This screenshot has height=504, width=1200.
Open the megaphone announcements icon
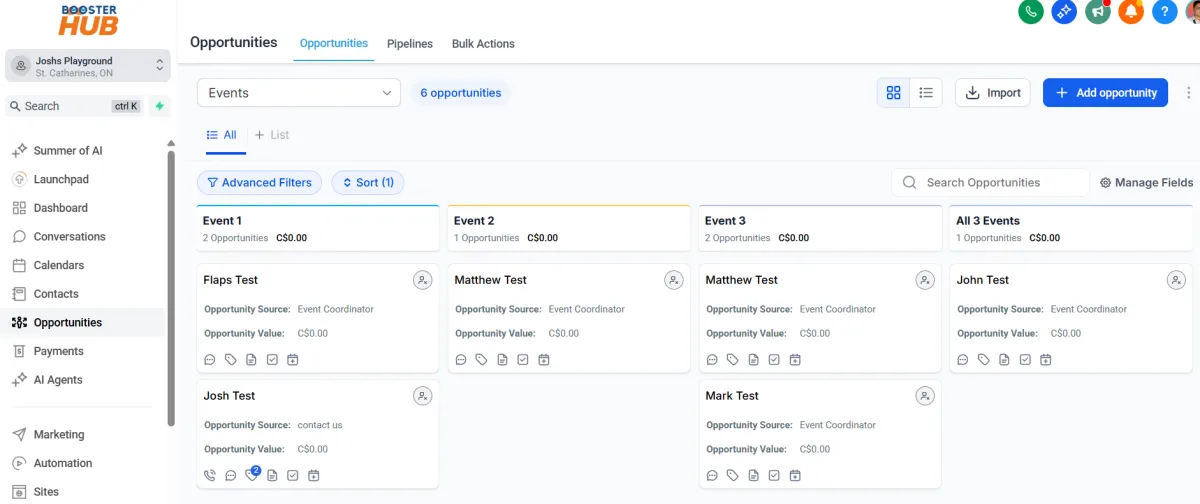pos(1098,11)
